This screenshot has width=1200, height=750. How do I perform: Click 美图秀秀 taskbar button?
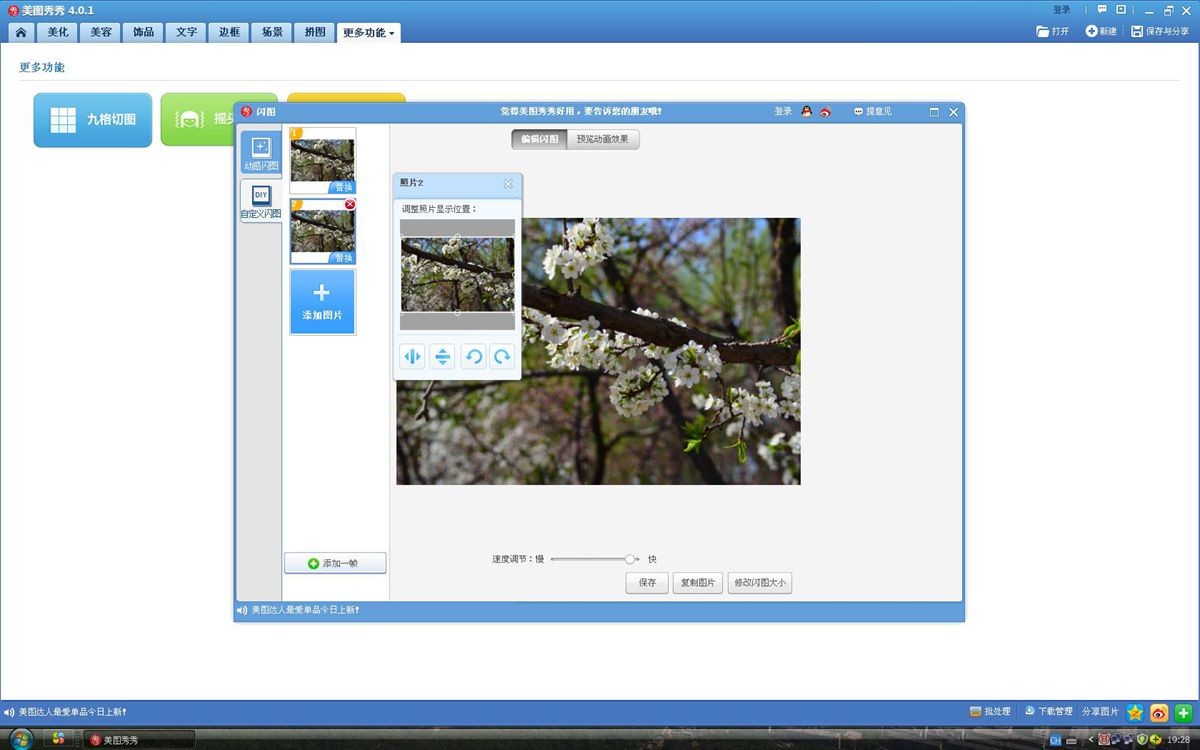point(140,740)
